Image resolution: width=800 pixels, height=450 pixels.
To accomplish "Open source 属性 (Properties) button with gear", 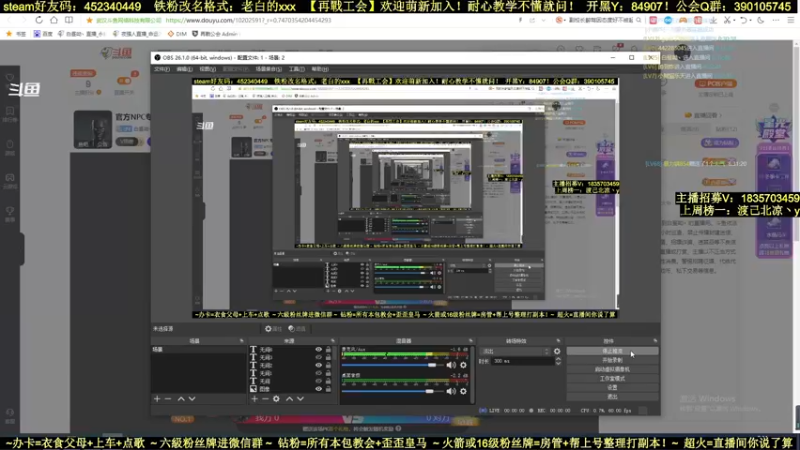I will coord(273,329).
